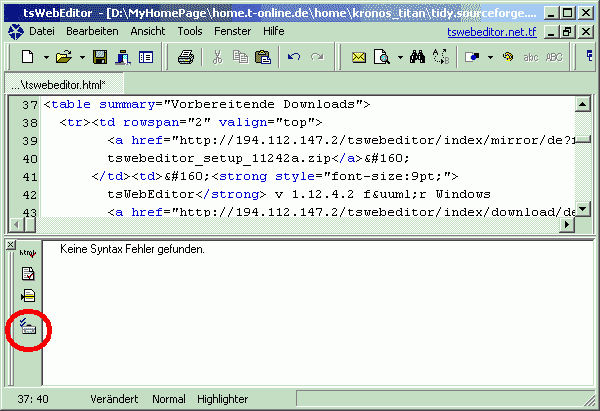Open the Bearbeiten menu
Screen dimensions: 600x411
coord(92,32)
